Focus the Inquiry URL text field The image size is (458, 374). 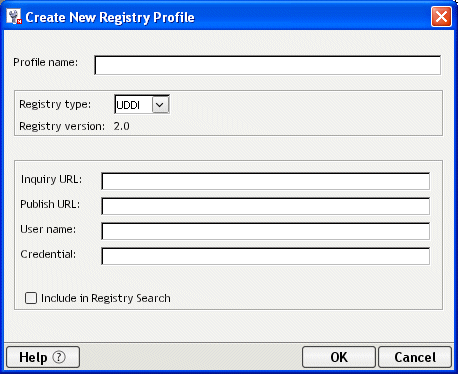[x=266, y=181]
